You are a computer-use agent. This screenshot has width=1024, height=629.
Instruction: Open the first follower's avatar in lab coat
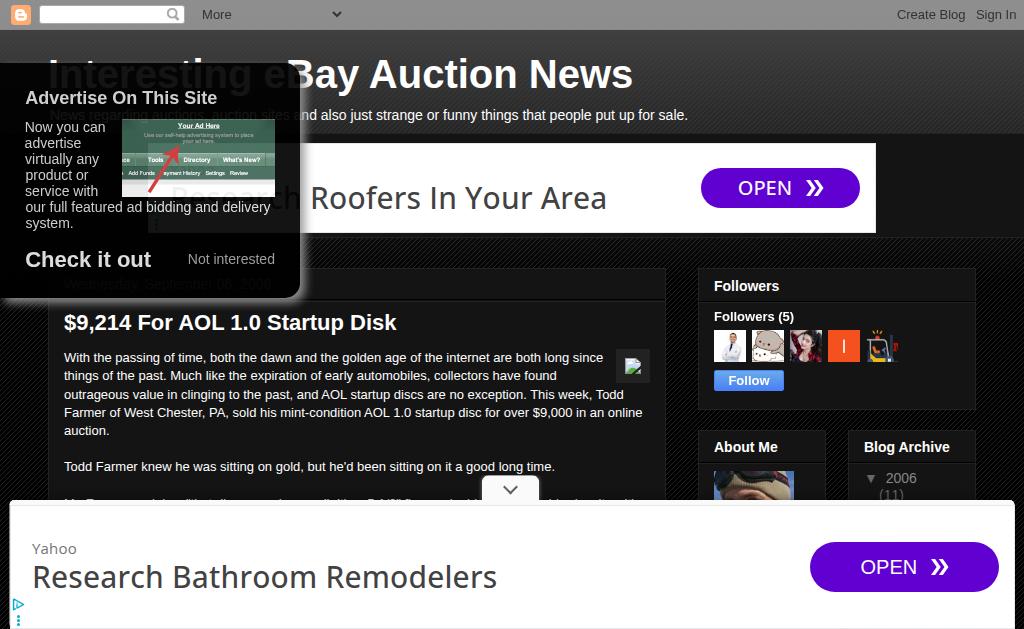[x=729, y=346]
